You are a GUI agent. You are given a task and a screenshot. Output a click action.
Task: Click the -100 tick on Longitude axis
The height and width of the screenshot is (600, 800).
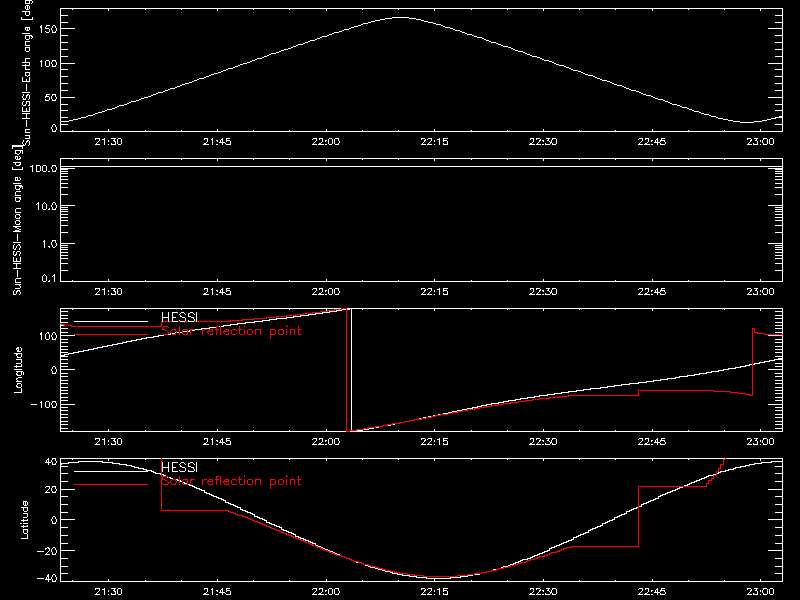44,404
